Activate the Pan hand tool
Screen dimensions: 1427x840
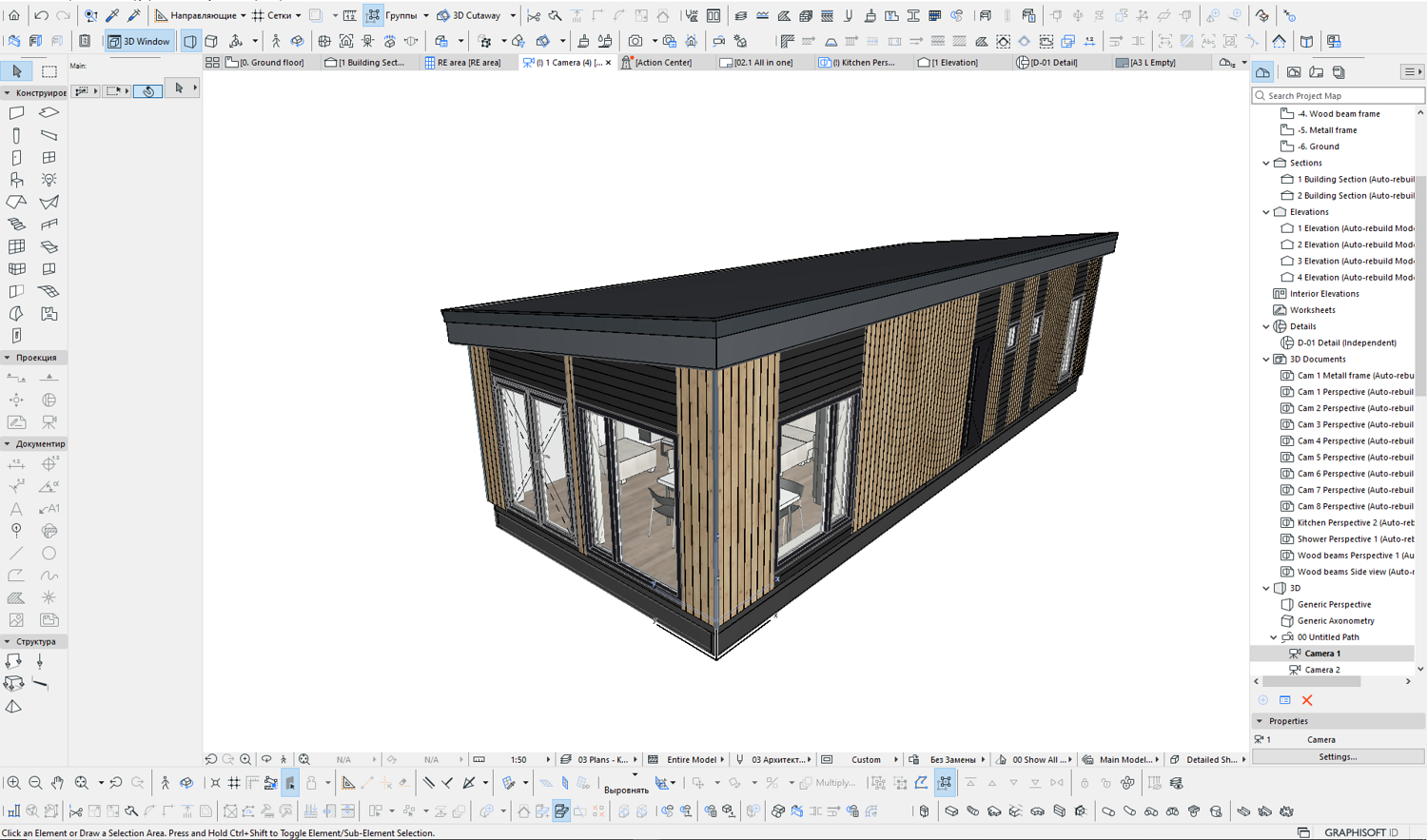point(57,783)
